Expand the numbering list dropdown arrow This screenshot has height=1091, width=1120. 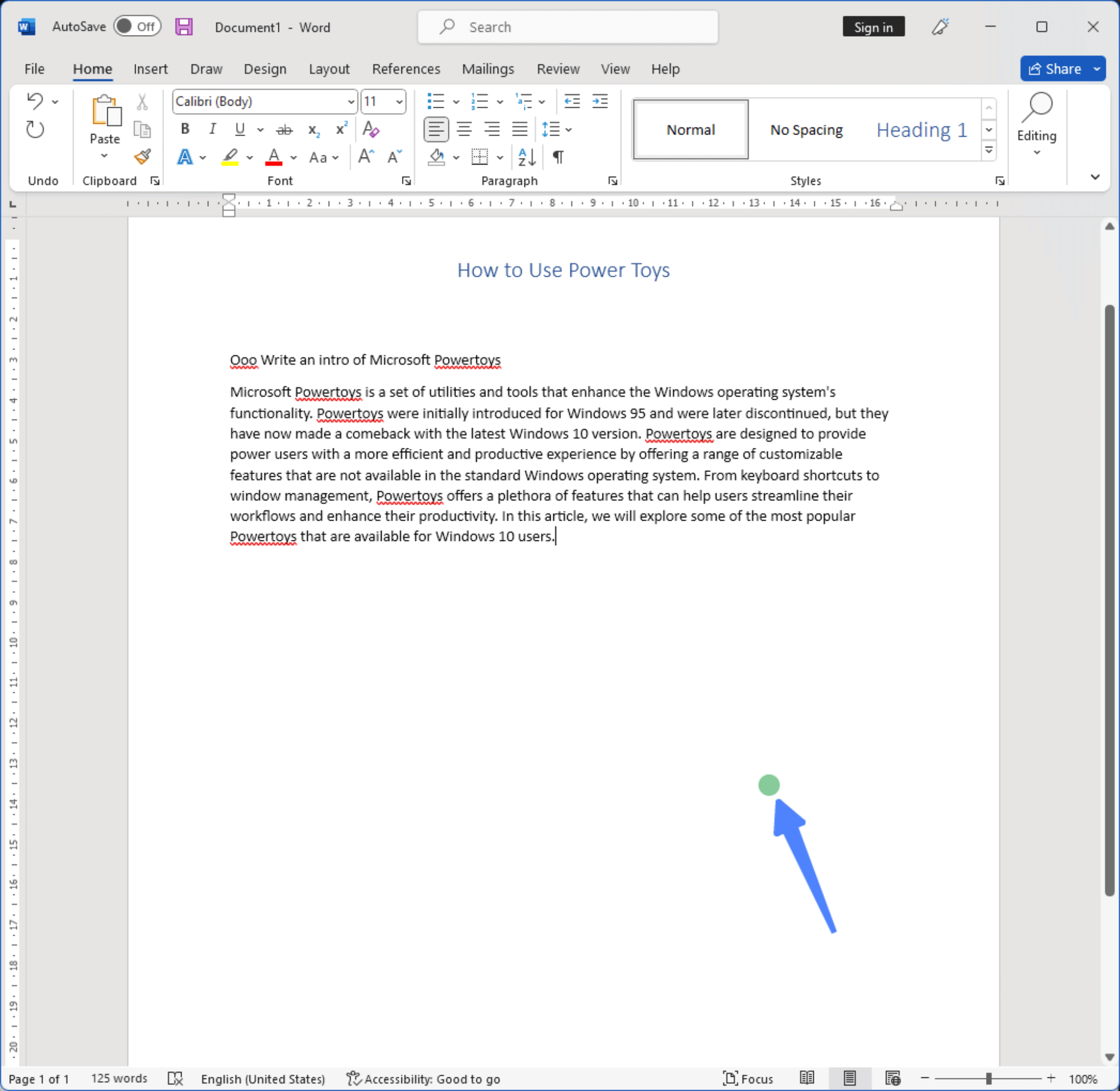coord(499,102)
